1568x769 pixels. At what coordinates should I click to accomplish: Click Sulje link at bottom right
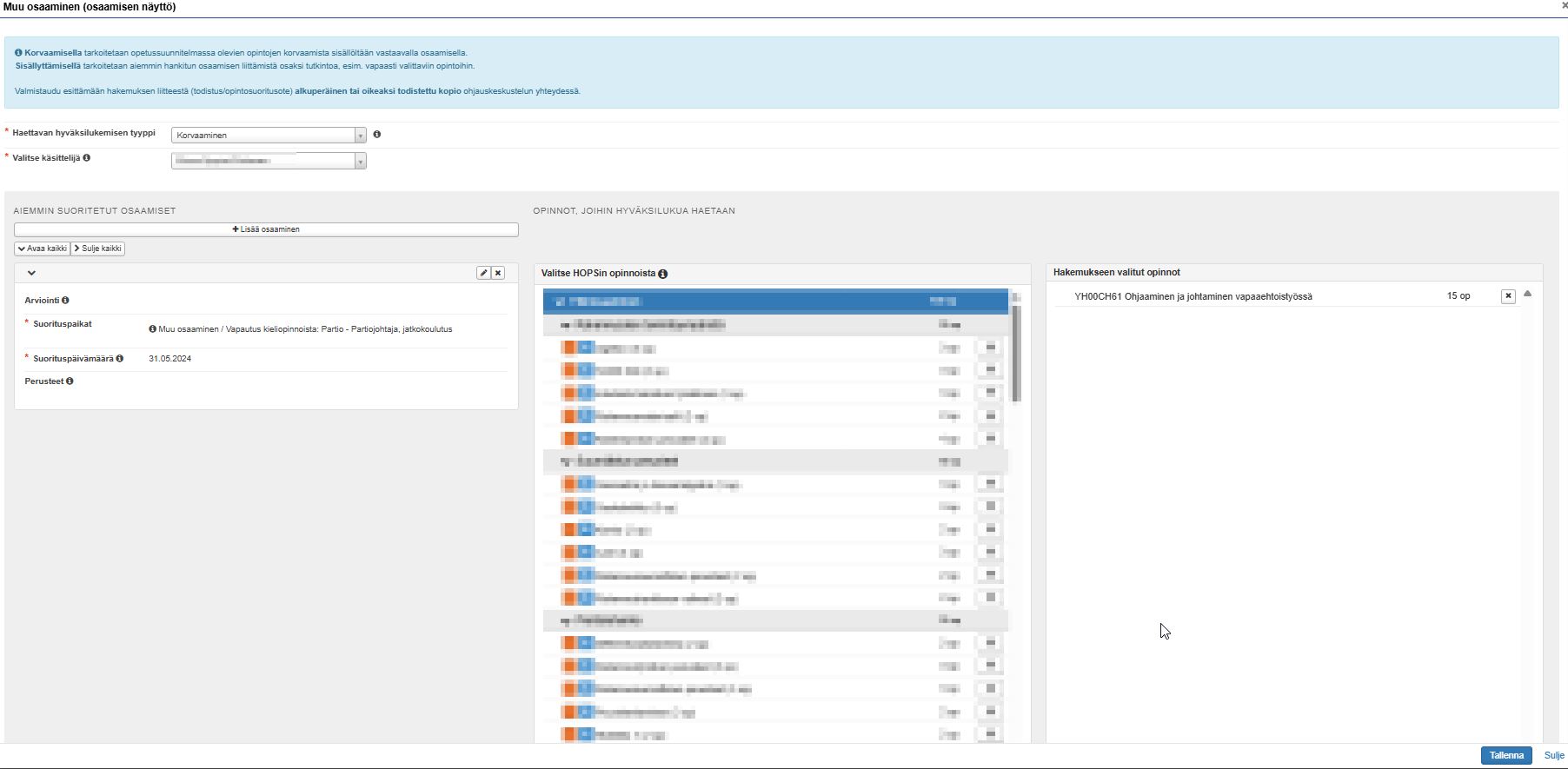(1554, 756)
